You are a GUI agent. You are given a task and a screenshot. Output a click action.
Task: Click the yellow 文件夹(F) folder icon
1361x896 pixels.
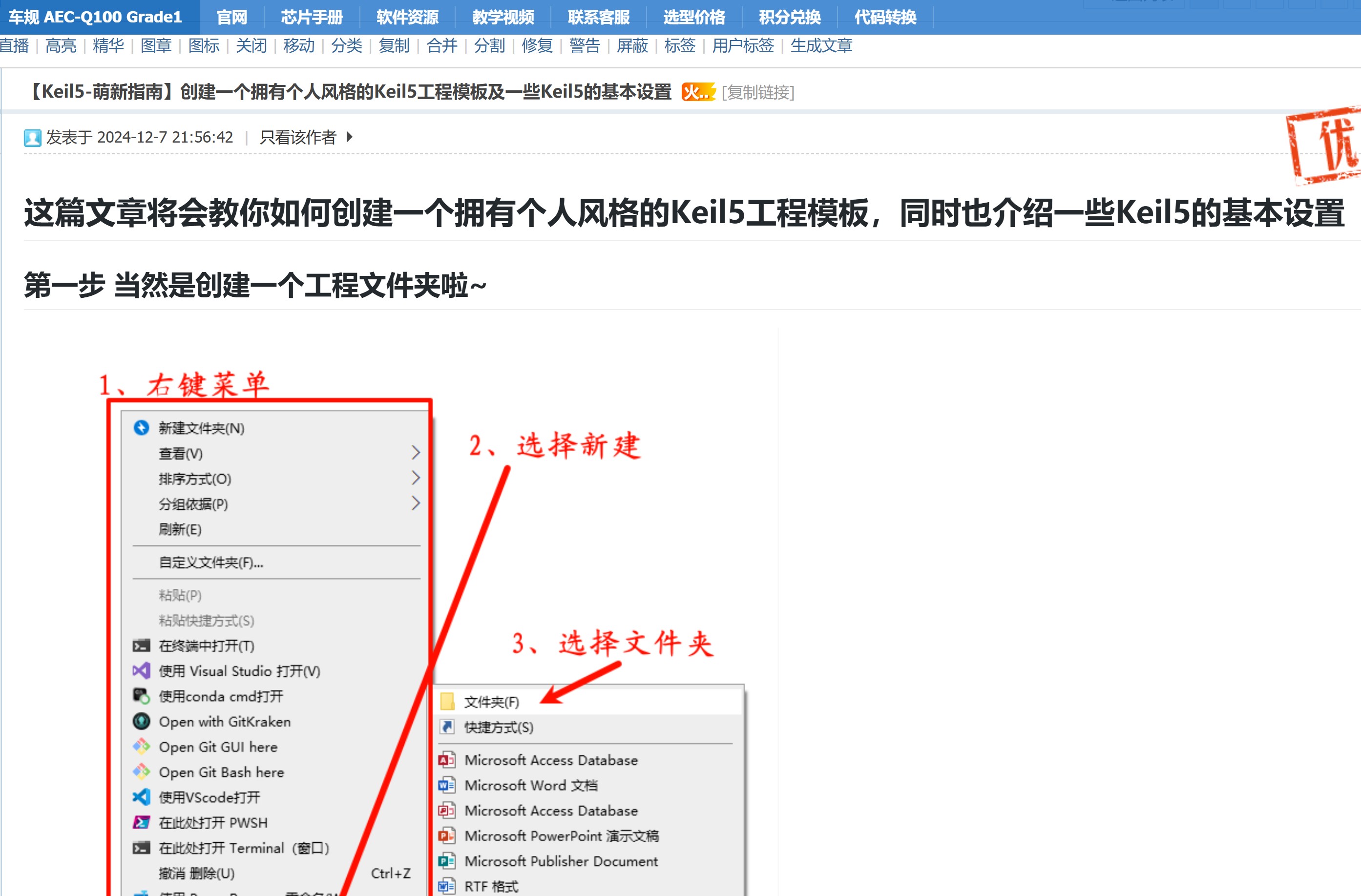(x=447, y=701)
